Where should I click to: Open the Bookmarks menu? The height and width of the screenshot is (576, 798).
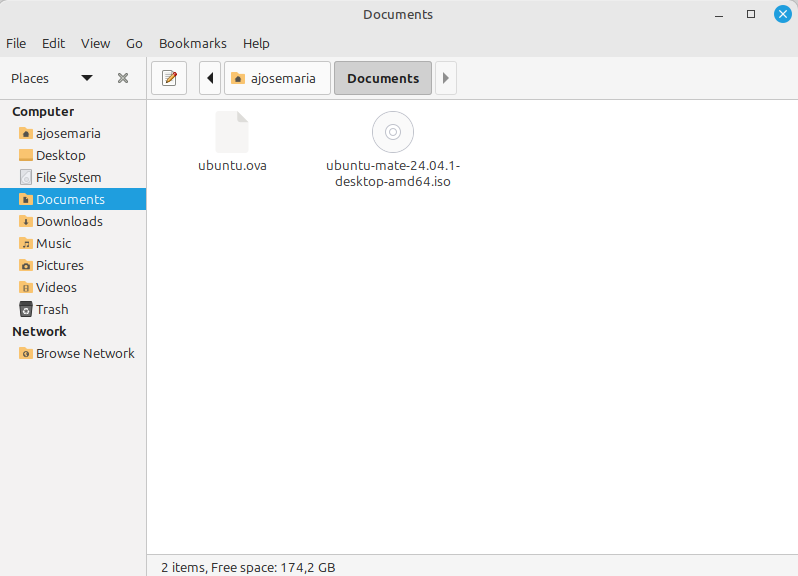point(192,43)
